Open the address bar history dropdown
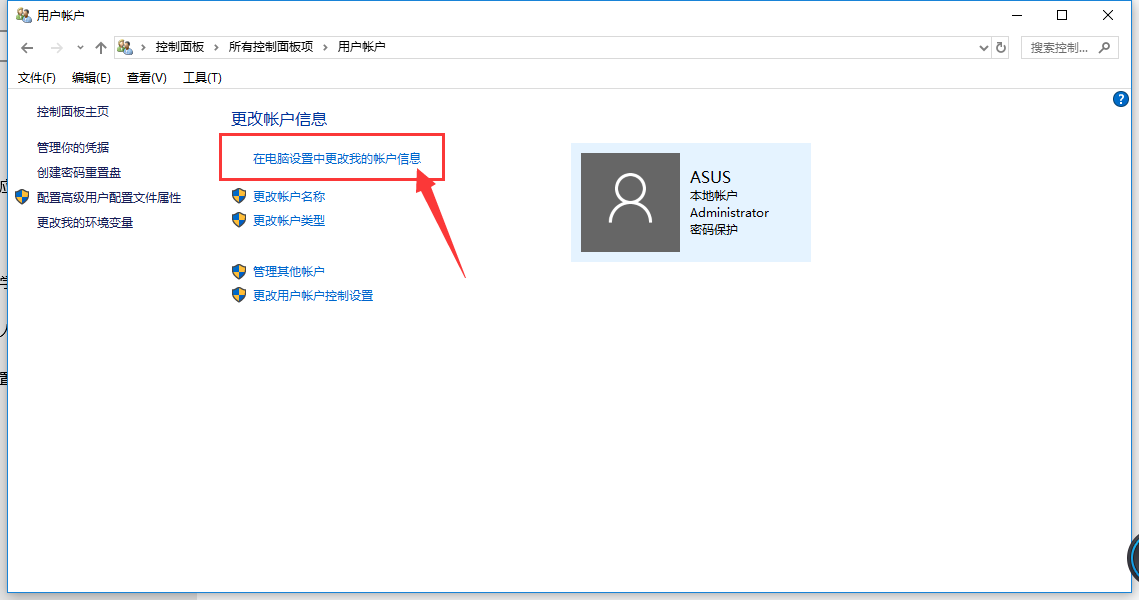 (984, 48)
